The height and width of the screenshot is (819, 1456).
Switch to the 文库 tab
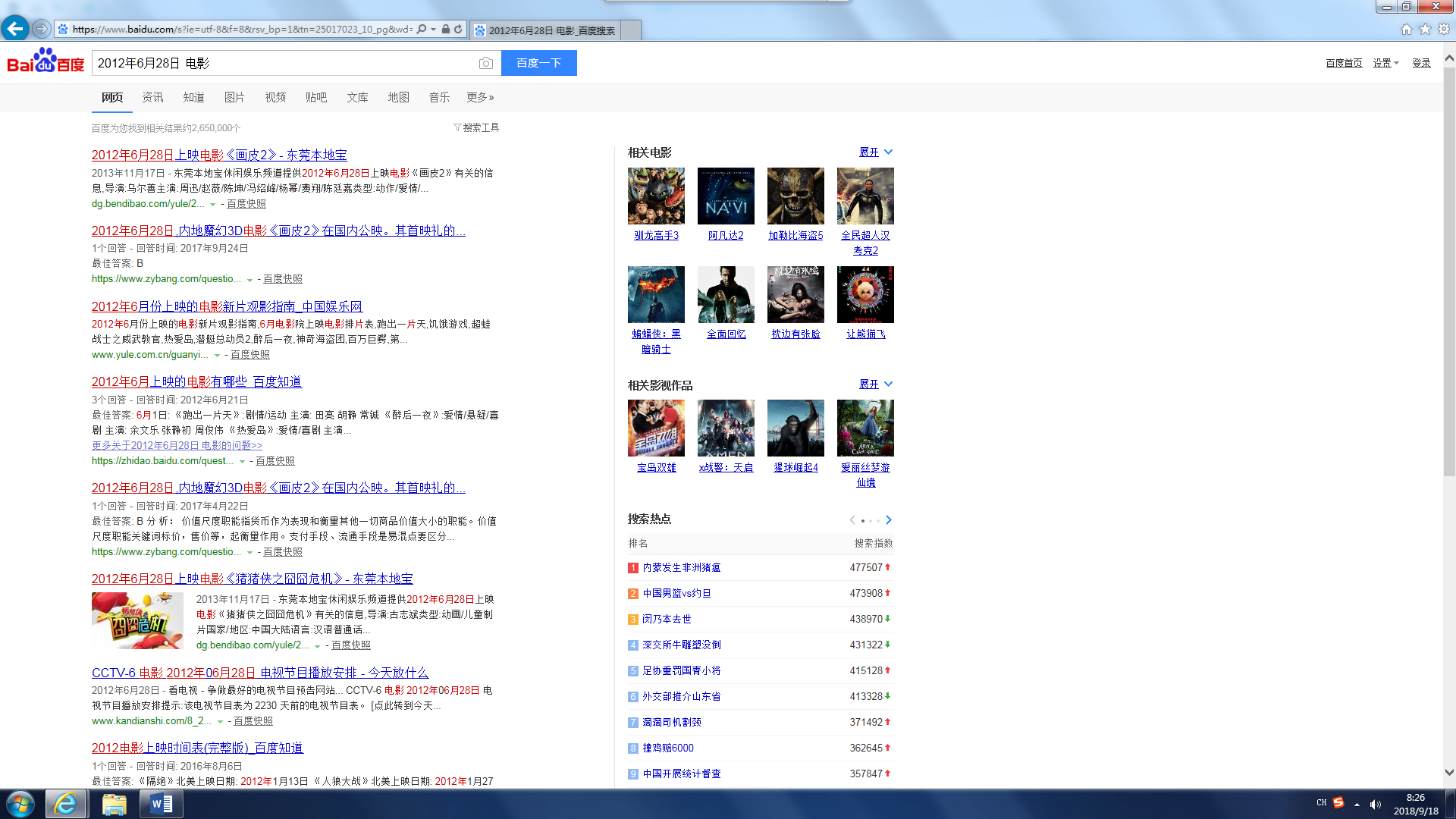point(357,97)
